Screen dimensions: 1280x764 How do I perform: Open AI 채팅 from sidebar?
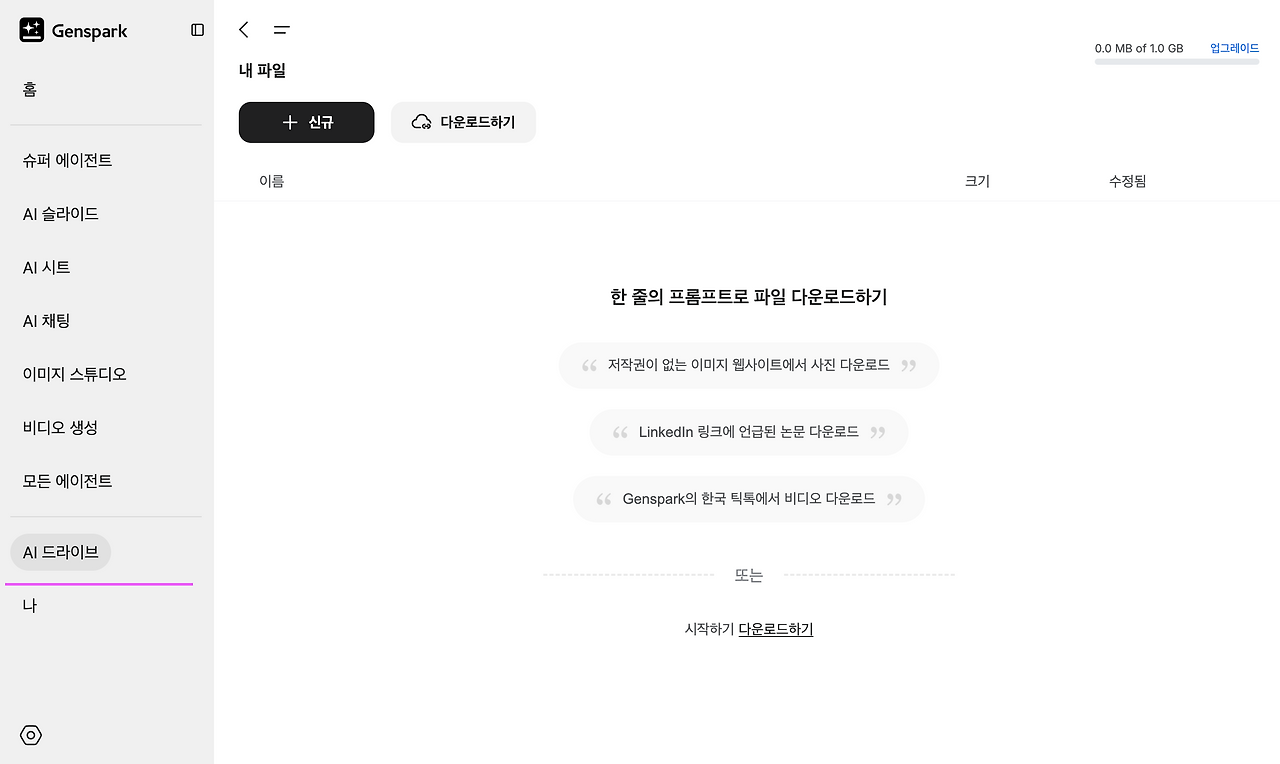click(x=48, y=320)
